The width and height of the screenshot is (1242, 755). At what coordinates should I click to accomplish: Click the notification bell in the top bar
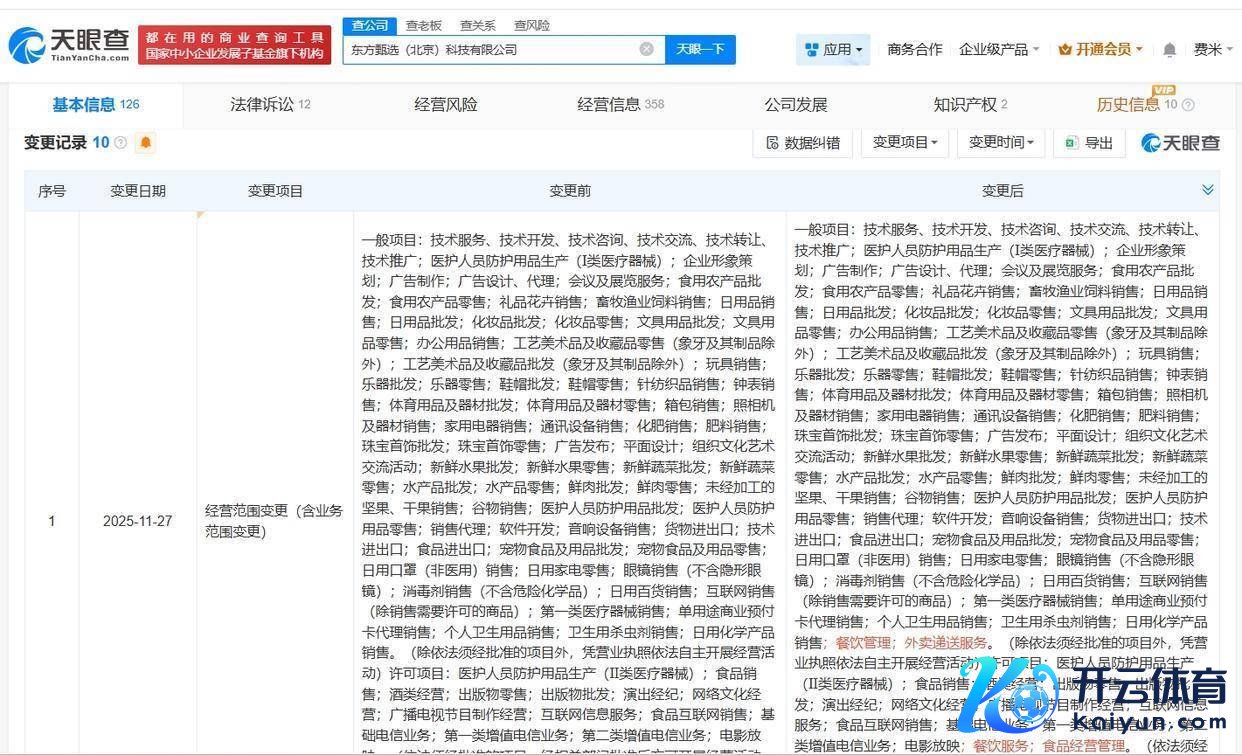coord(1169,49)
